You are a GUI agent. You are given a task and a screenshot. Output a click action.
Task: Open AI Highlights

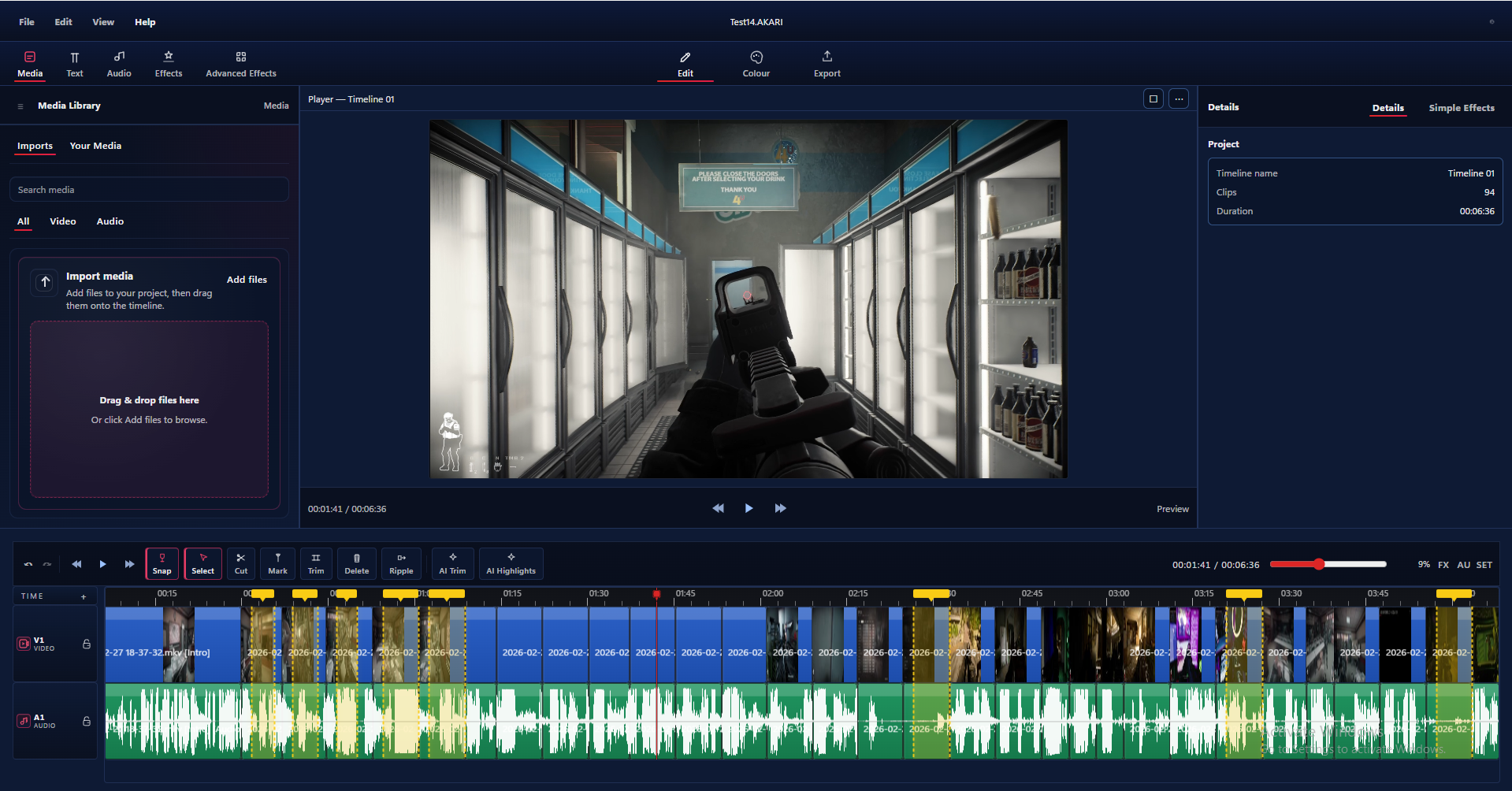511,563
